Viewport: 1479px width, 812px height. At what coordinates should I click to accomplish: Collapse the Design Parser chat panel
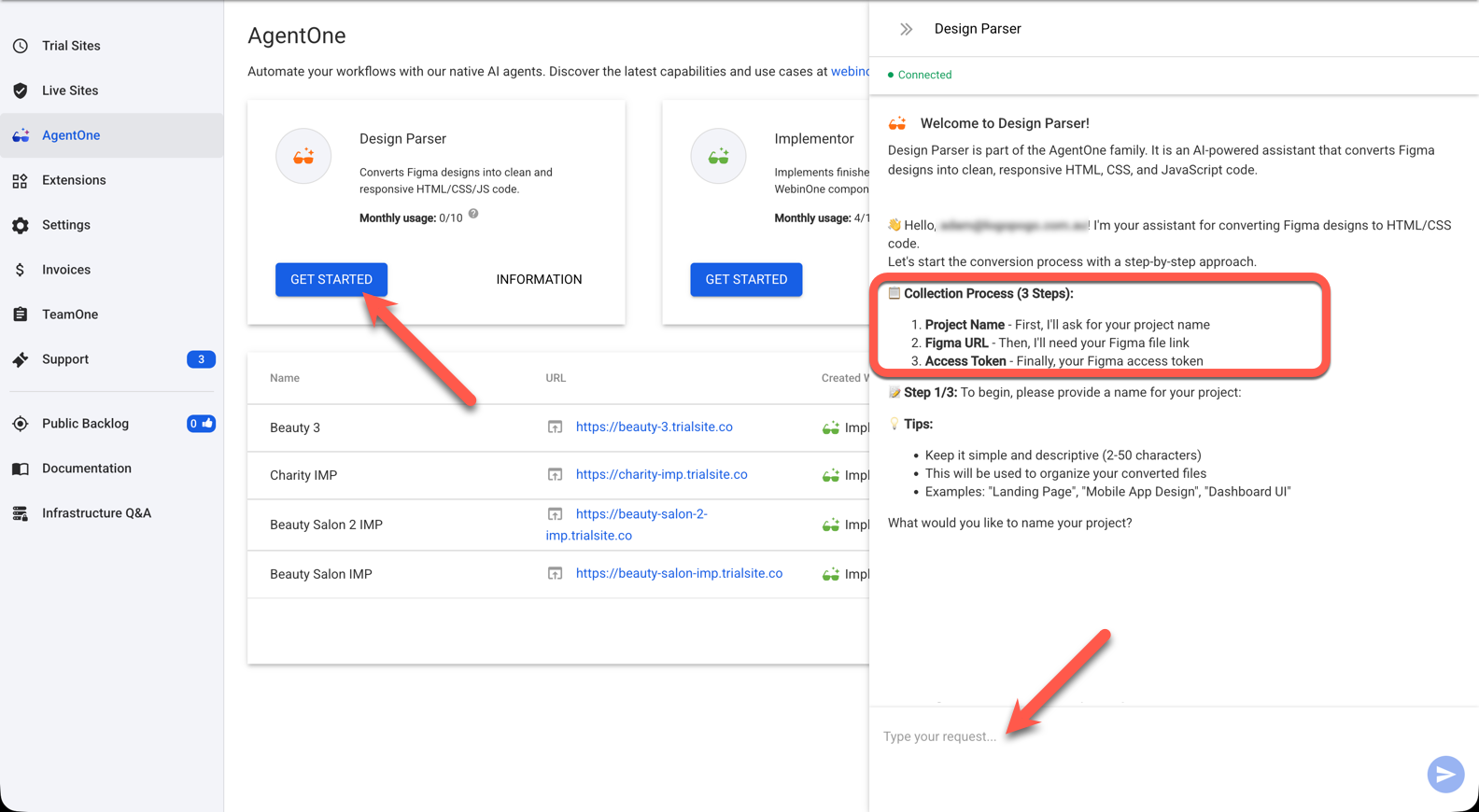click(906, 29)
